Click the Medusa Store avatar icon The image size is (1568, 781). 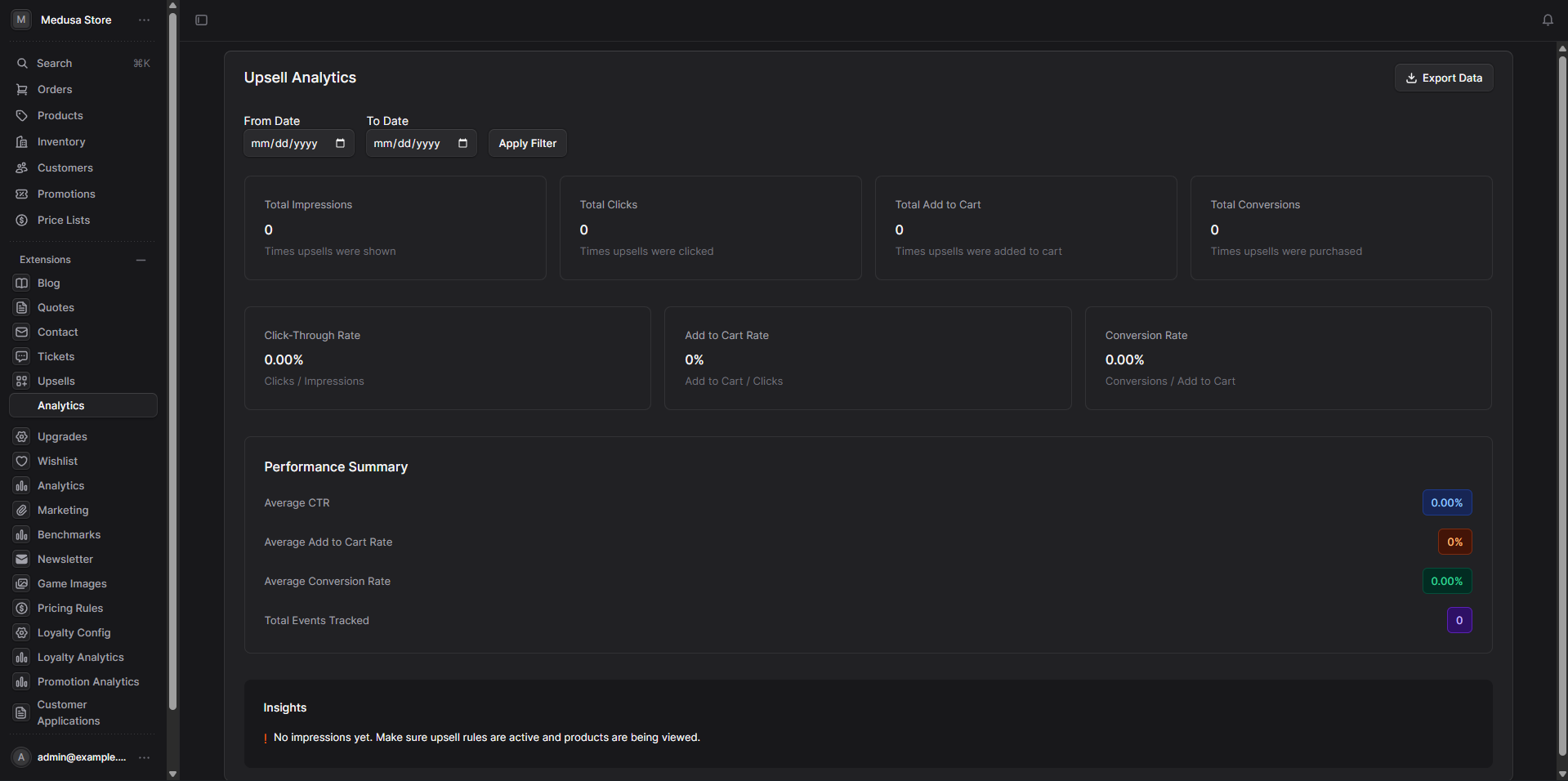(x=21, y=20)
